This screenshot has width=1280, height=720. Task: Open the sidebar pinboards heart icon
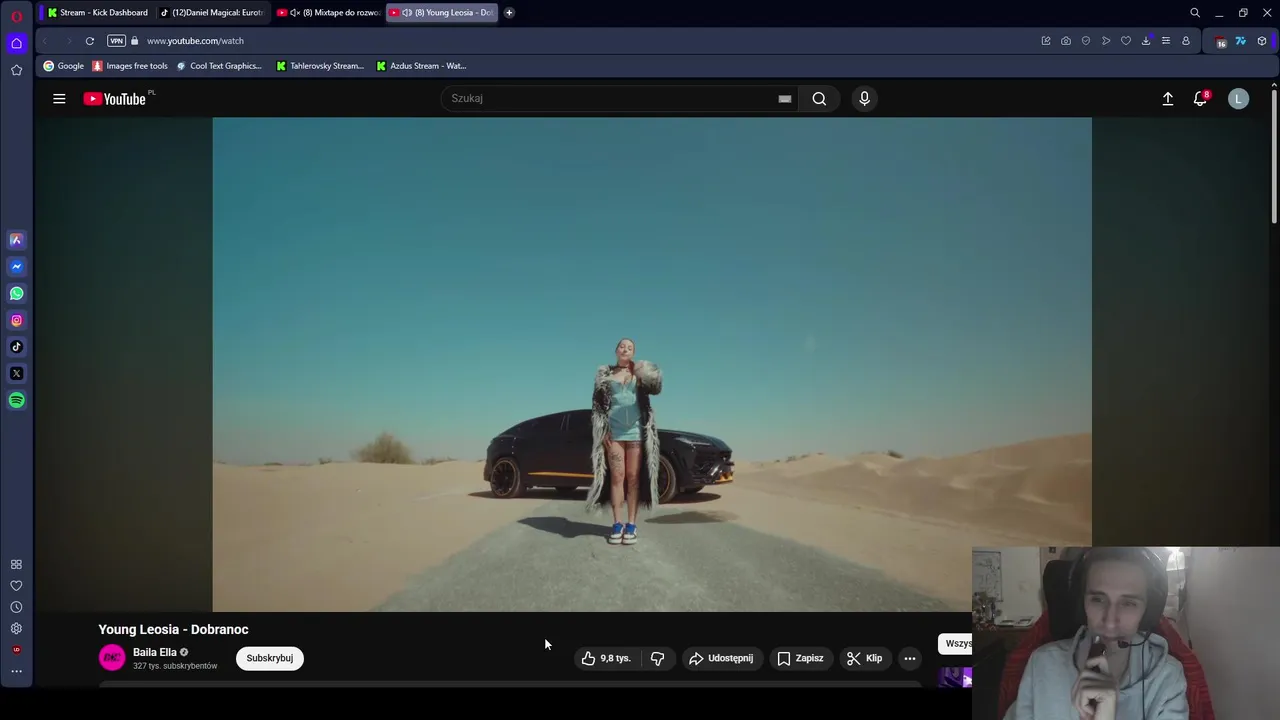pos(16,586)
